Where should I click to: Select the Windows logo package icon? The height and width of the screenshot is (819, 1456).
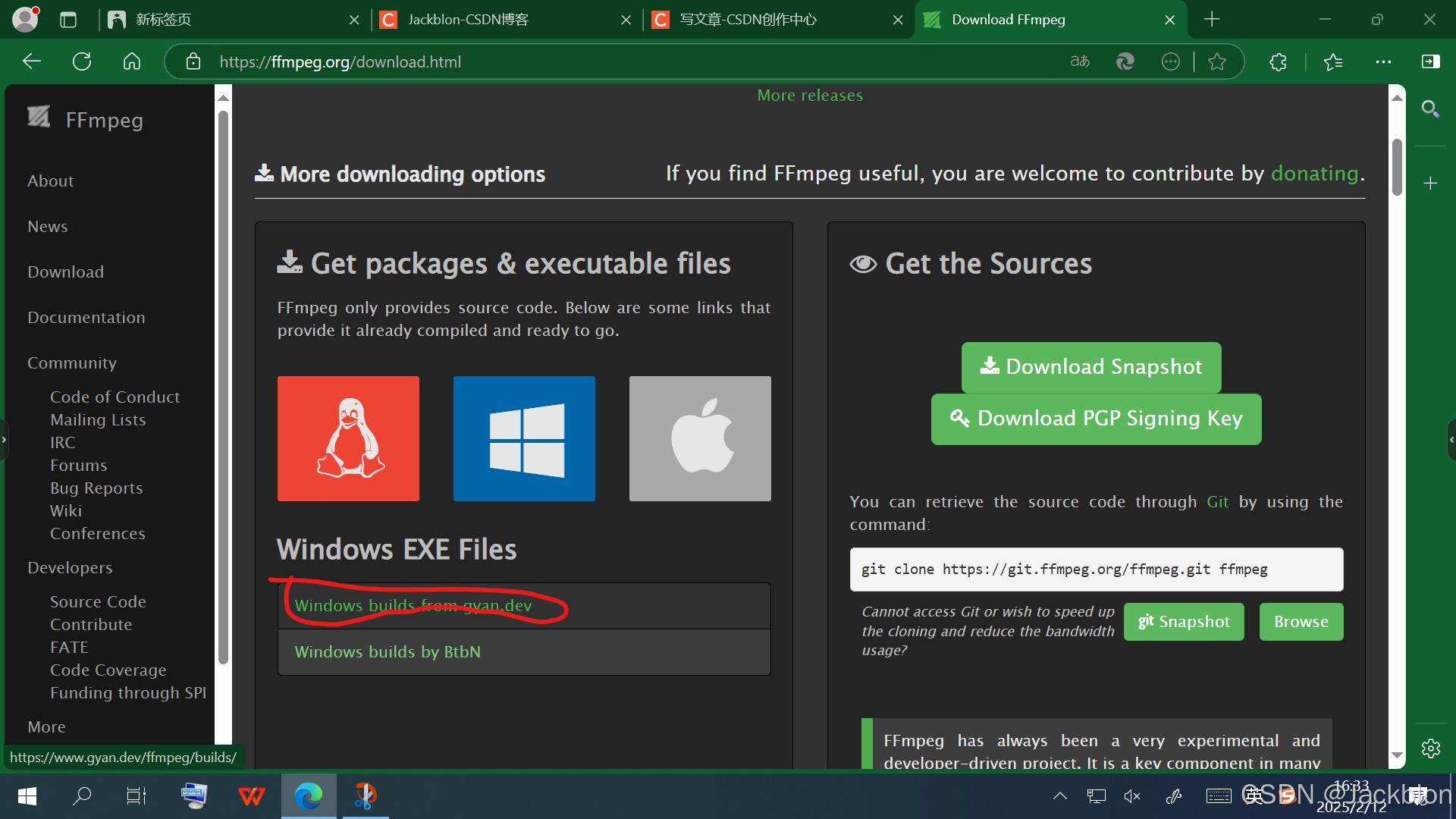click(x=524, y=438)
